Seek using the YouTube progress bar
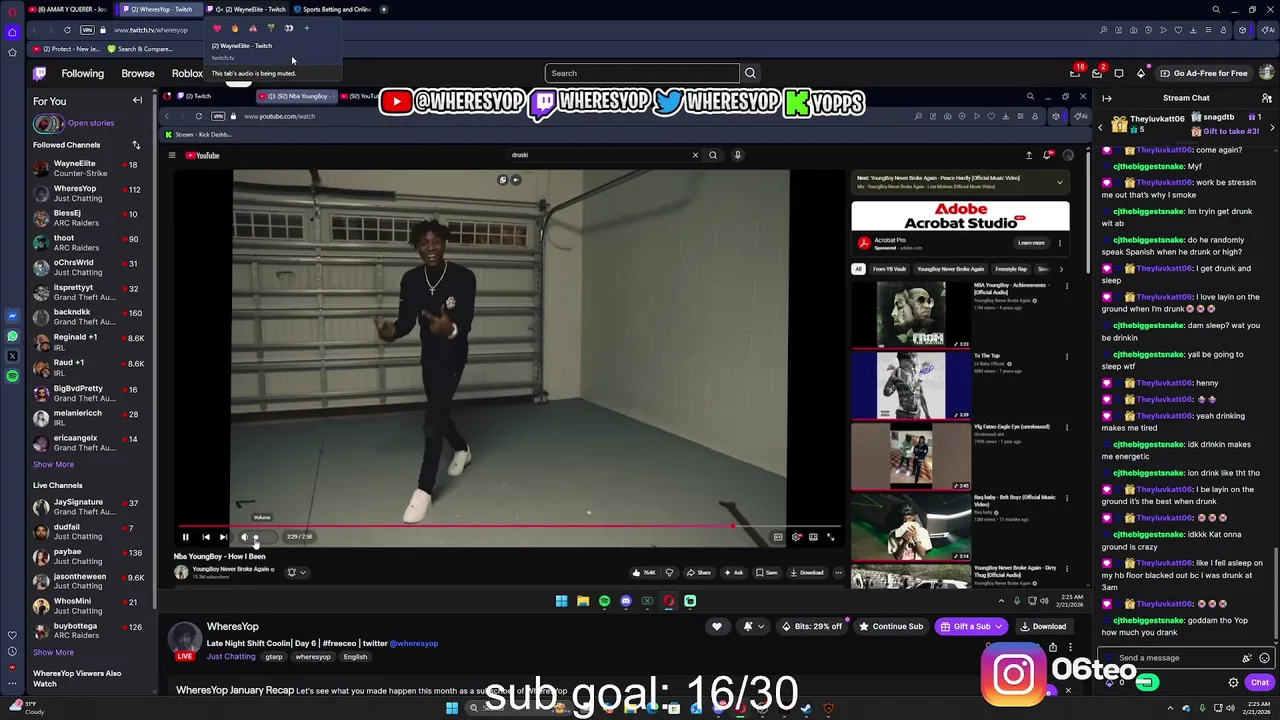Screen dimensions: 1280x720 click(x=510, y=525)
